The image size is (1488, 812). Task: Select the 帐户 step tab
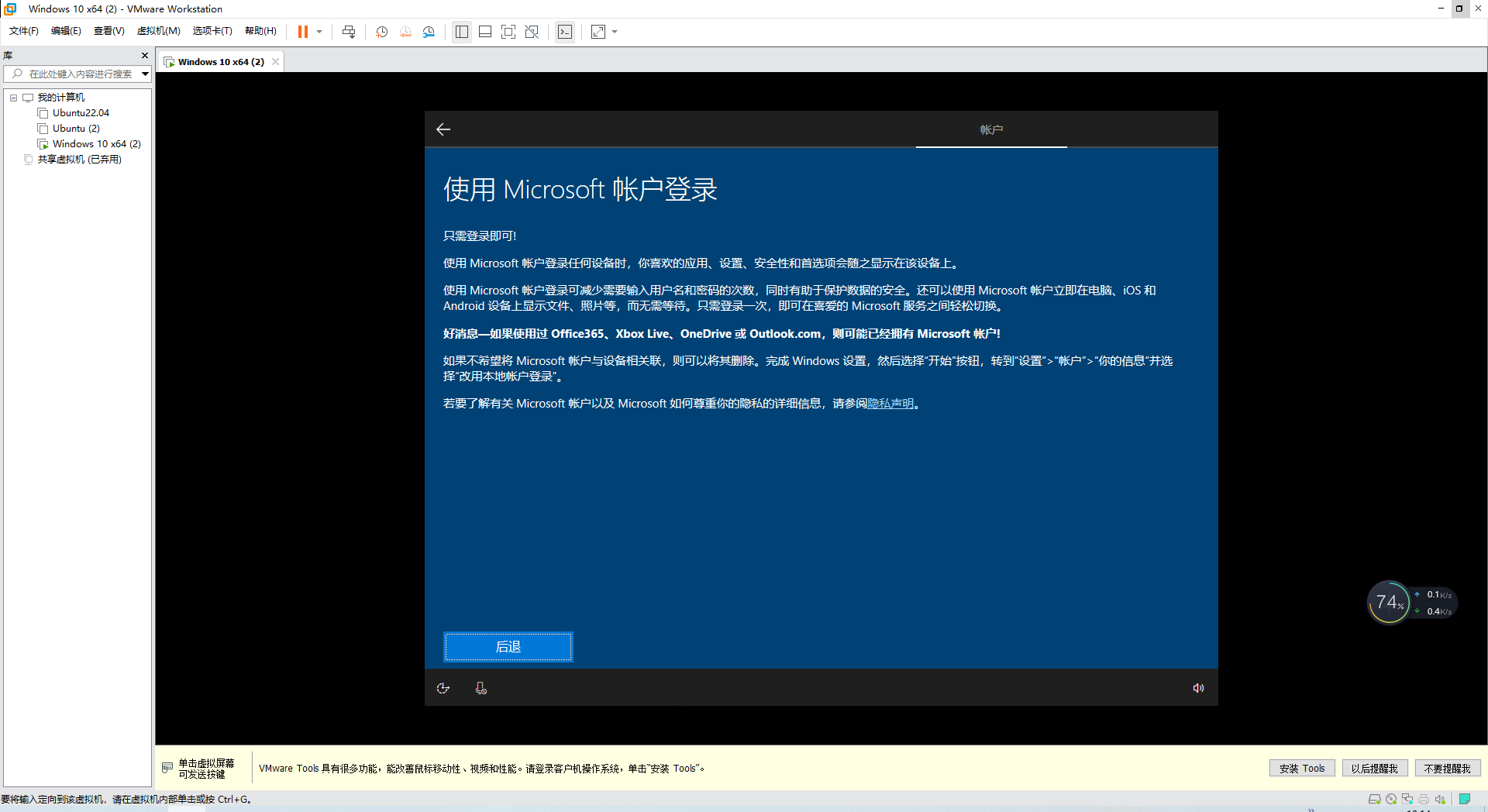pos(991,129)
